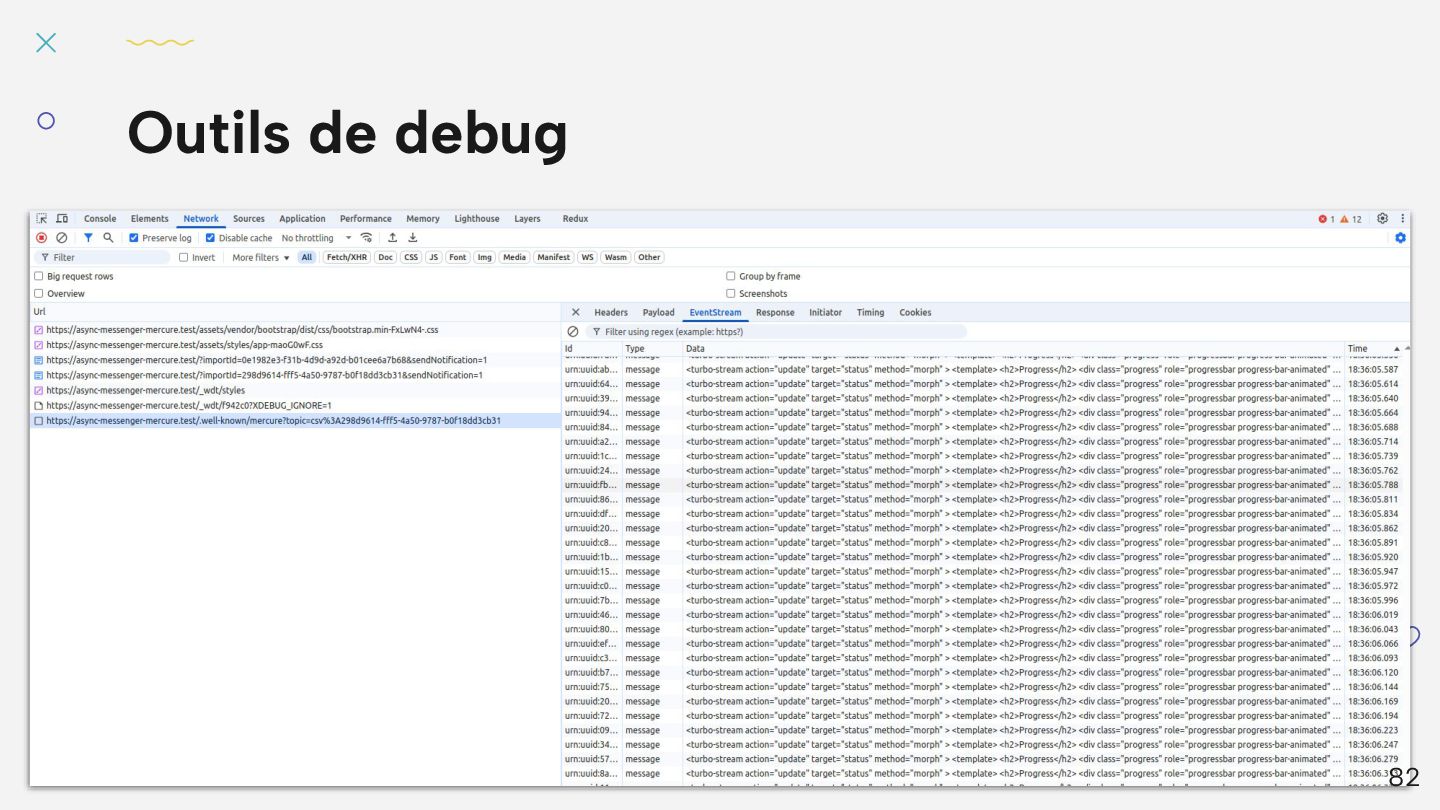
Task: Expand the More filters dropdown
Action: point(260,257)
